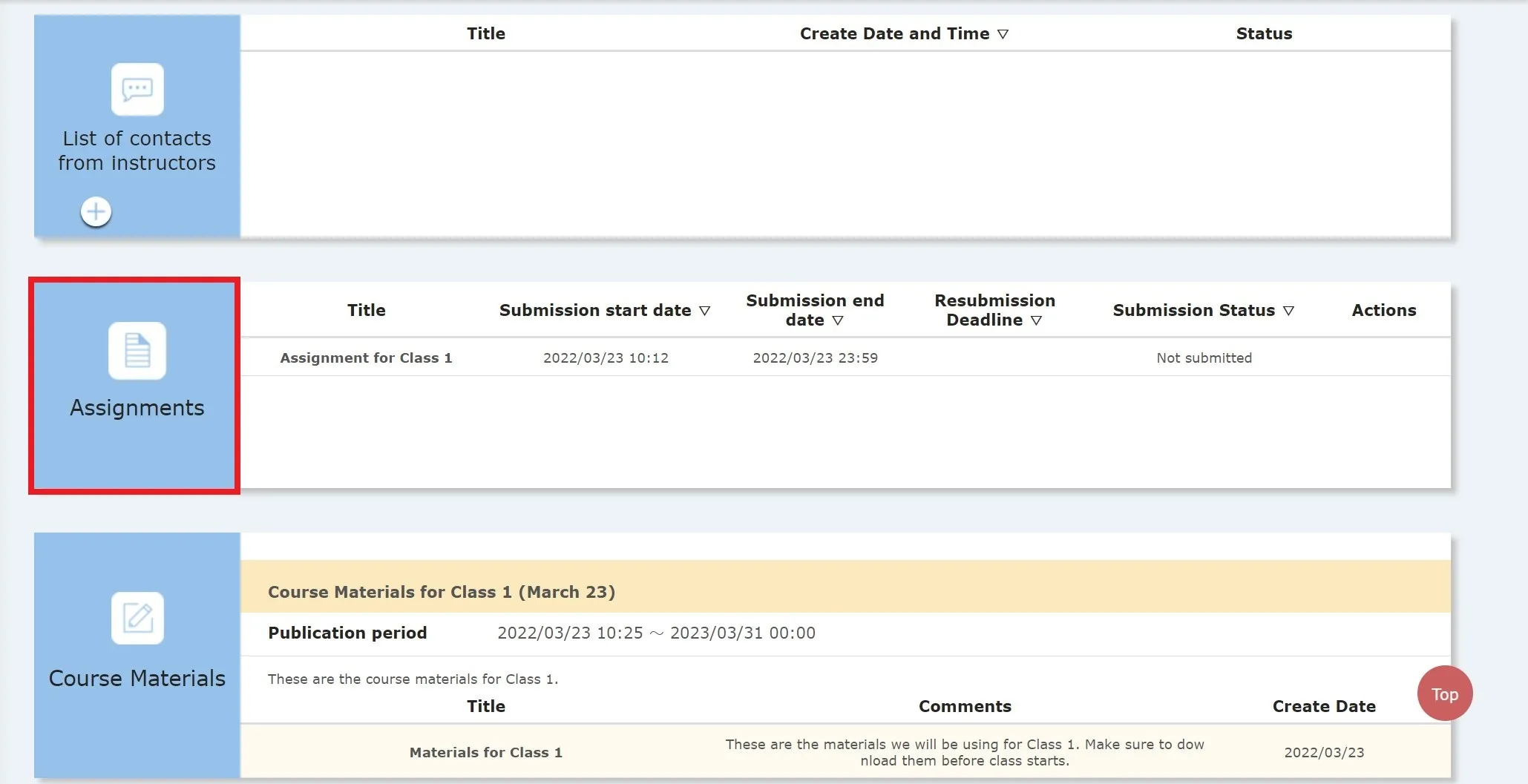The image size is (1528, 784).
Task: Select the Assignments panel label
Action: 137,408
